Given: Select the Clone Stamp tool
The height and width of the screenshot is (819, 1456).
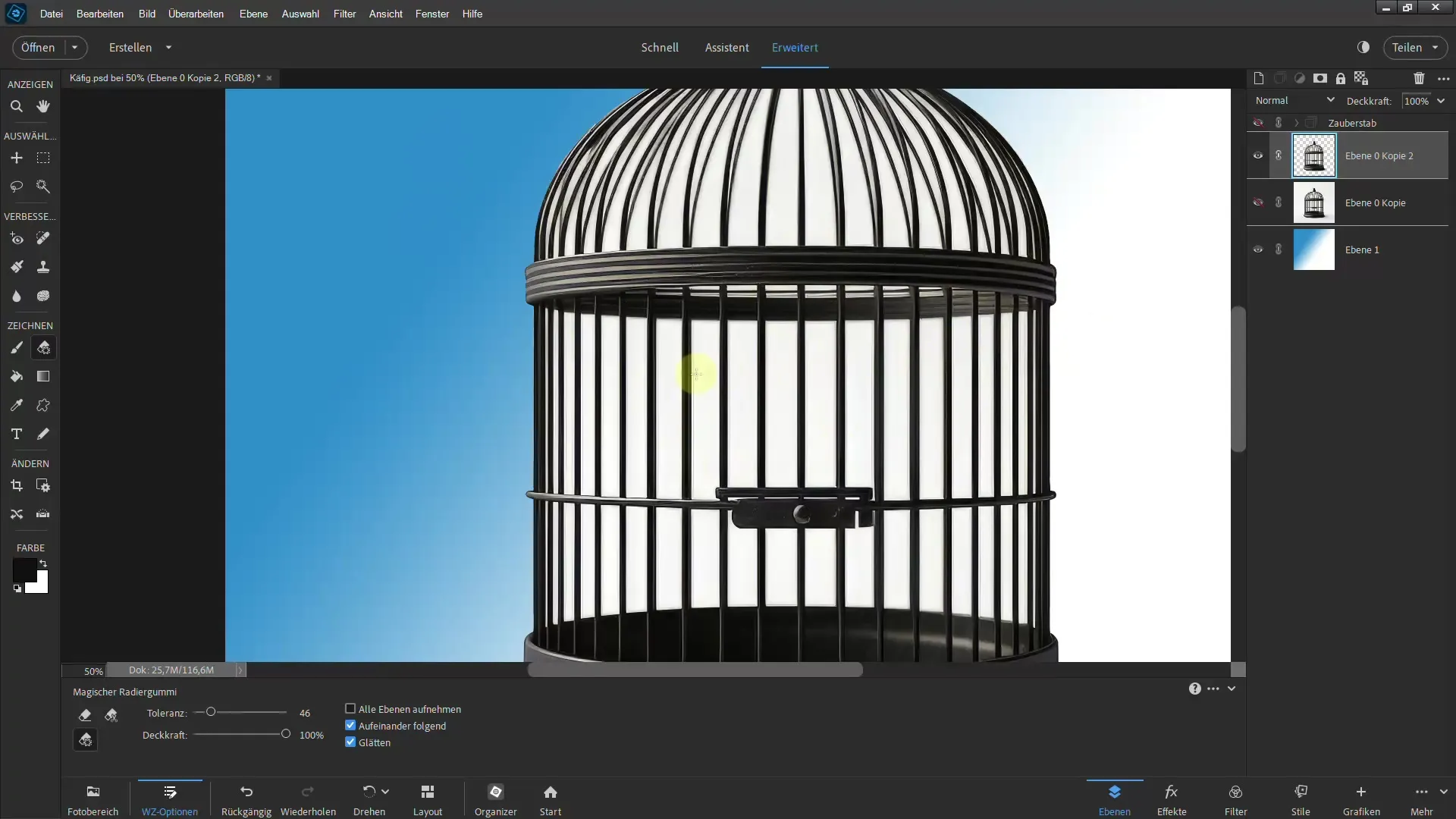Looking at the screenshot, I should coord(43,267).
